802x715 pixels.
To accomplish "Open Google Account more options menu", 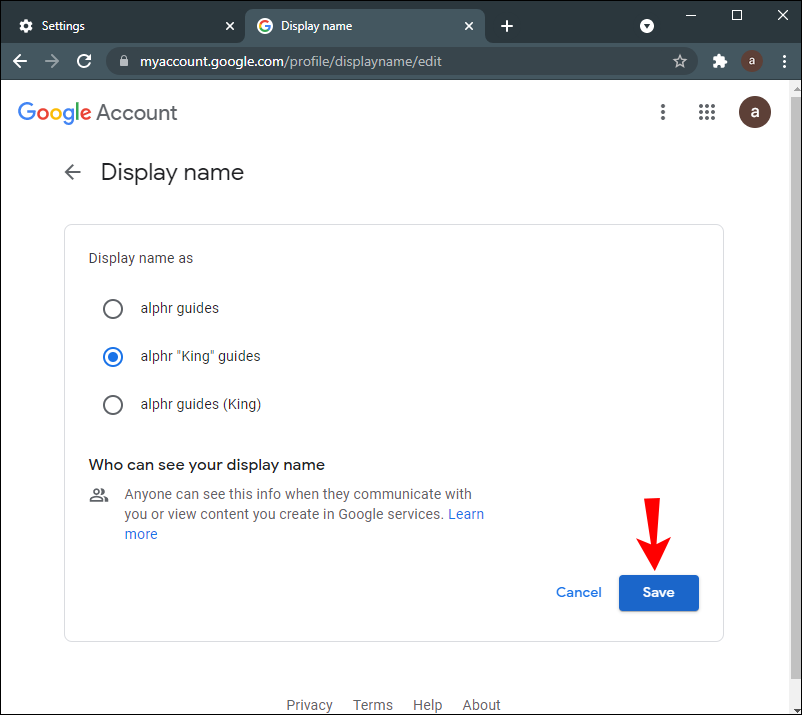I will (x=662, y=112).
